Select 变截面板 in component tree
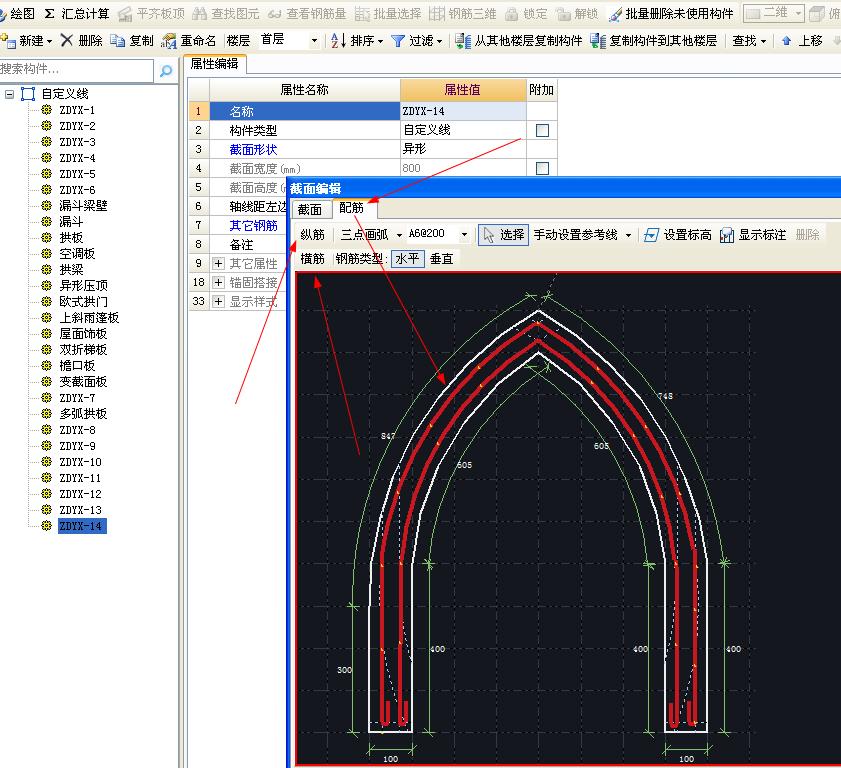This screenshot has width=841, height=768. click(x=83, y=381)
